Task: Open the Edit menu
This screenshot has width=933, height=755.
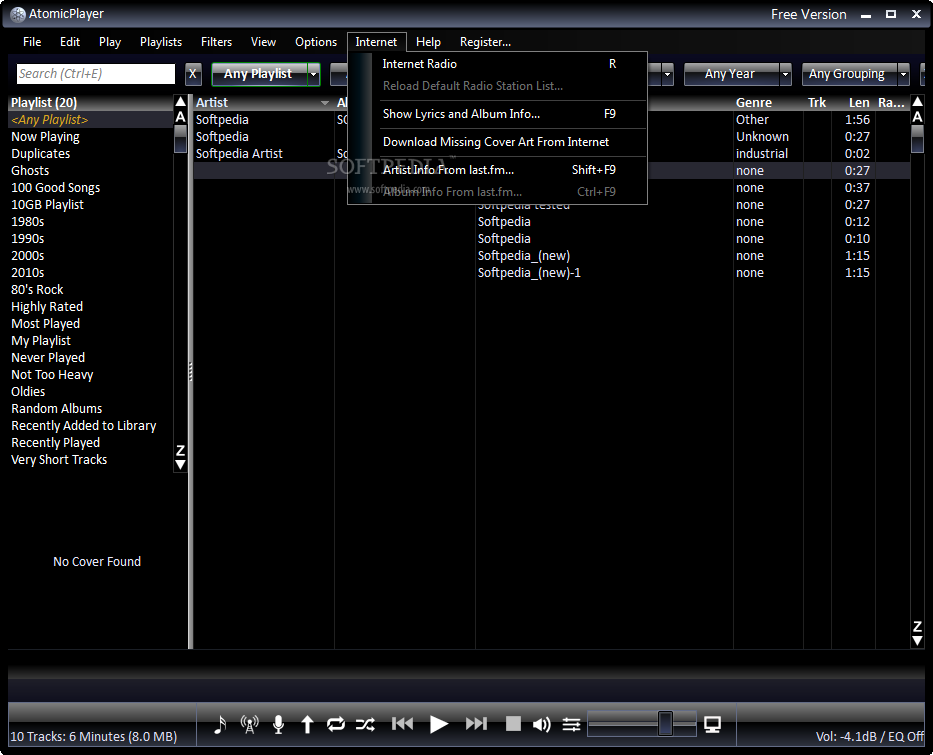Action: point(70,42)
